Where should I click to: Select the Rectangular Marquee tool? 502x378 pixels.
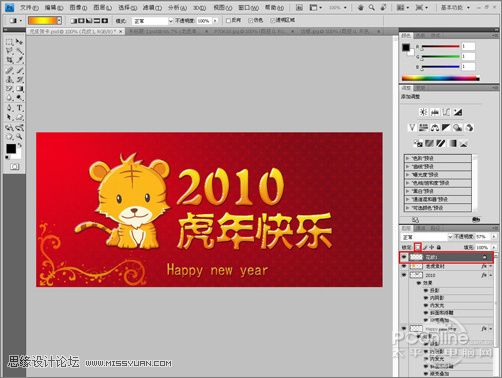pos(9,42)
